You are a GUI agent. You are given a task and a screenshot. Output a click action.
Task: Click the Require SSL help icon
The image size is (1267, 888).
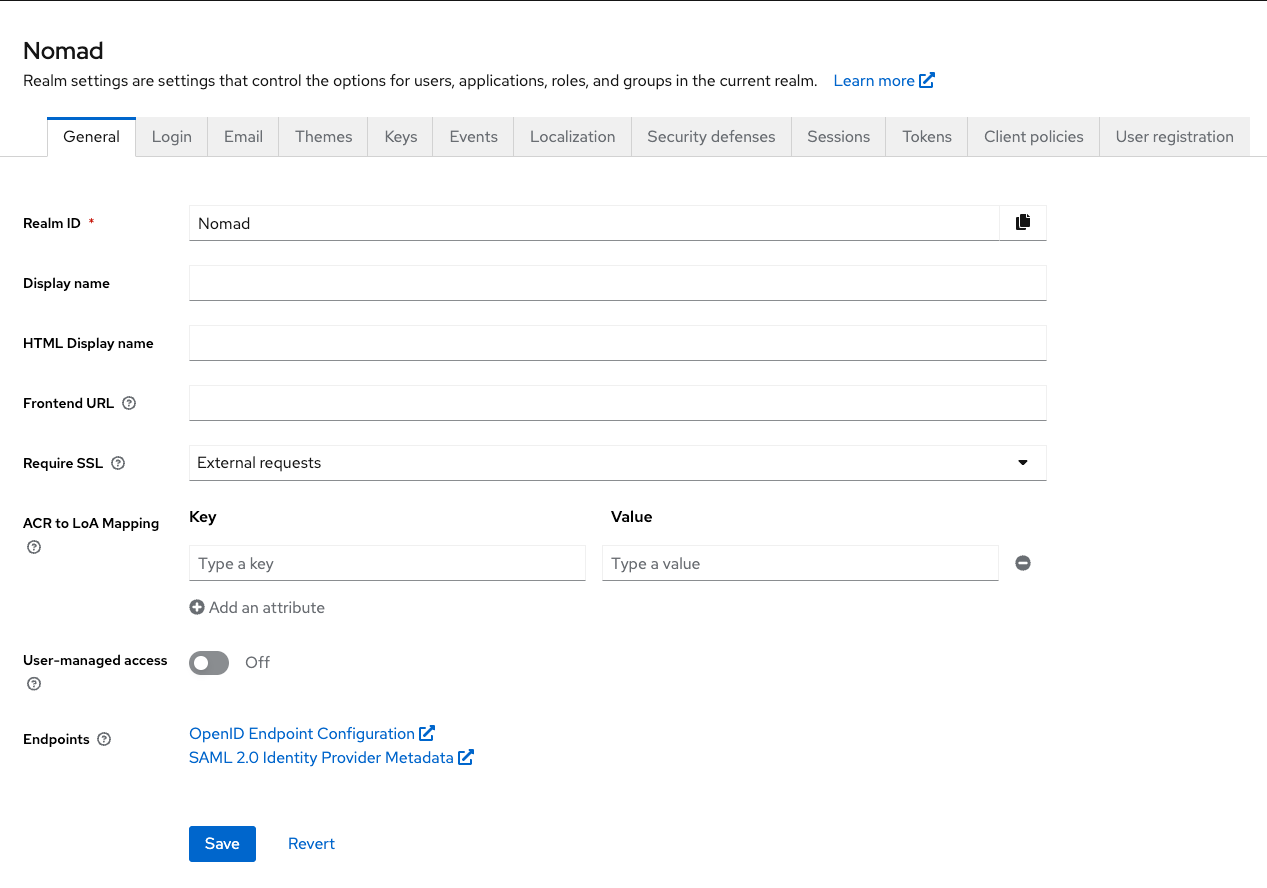pyautogui.click(x=118, y=463)
